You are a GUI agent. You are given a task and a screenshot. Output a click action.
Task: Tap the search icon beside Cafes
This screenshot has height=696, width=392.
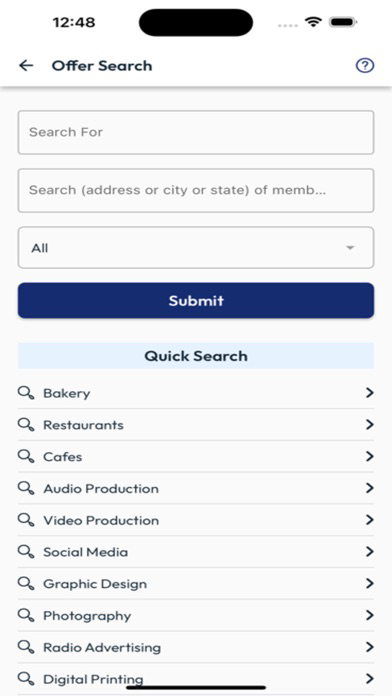tap(26, 456)
